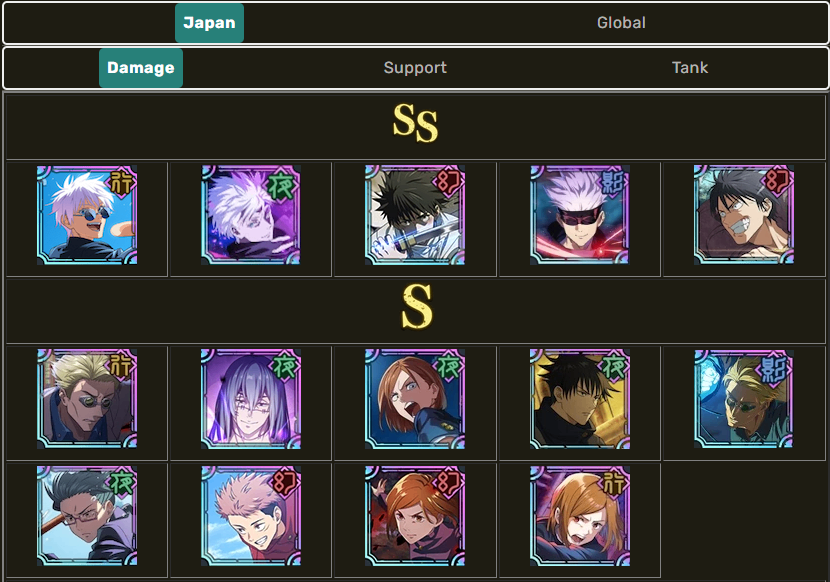The image size is (830, 582).
Task: Select the Yuta with katana character icon
Action: 415,215
